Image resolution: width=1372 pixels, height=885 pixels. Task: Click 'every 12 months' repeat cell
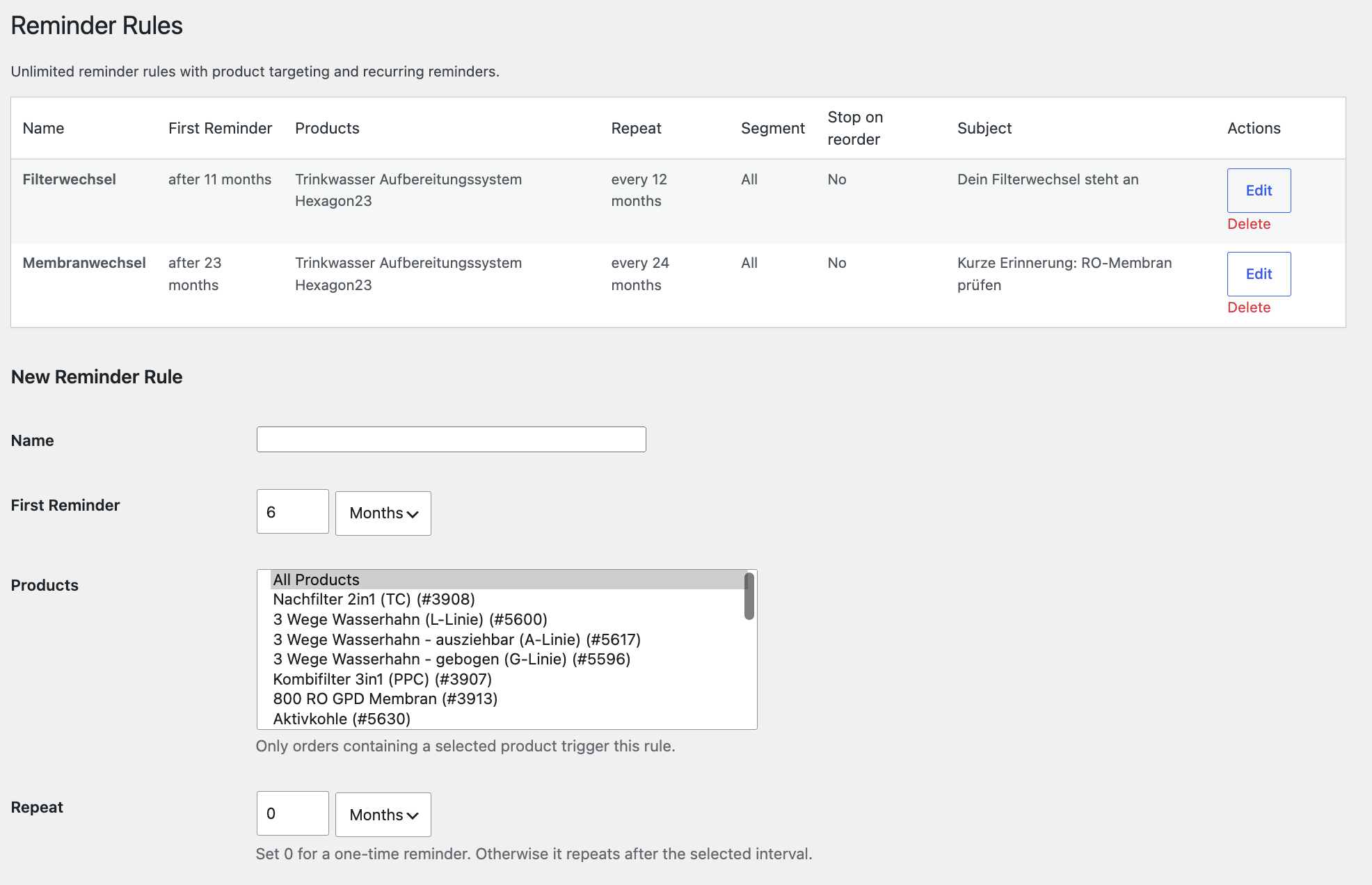click(x=639, y=191)
